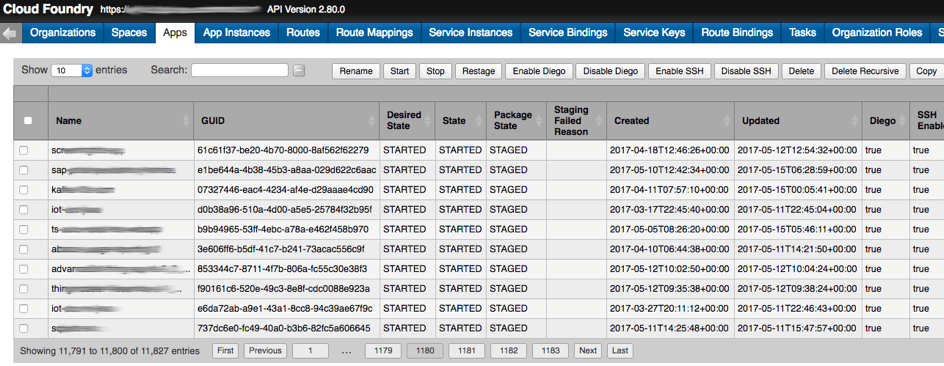Open the Service Bindings tab
Screen dimensions: 944x366
[568, 33]
